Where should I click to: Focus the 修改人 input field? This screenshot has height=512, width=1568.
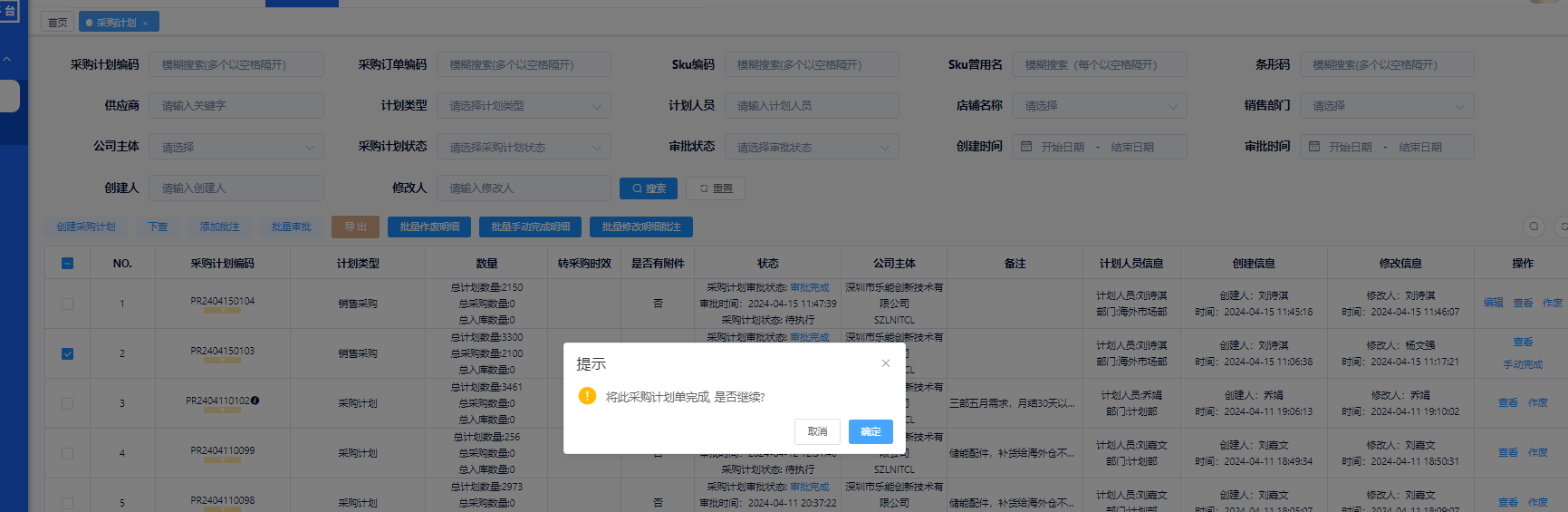tap(524, 188)
